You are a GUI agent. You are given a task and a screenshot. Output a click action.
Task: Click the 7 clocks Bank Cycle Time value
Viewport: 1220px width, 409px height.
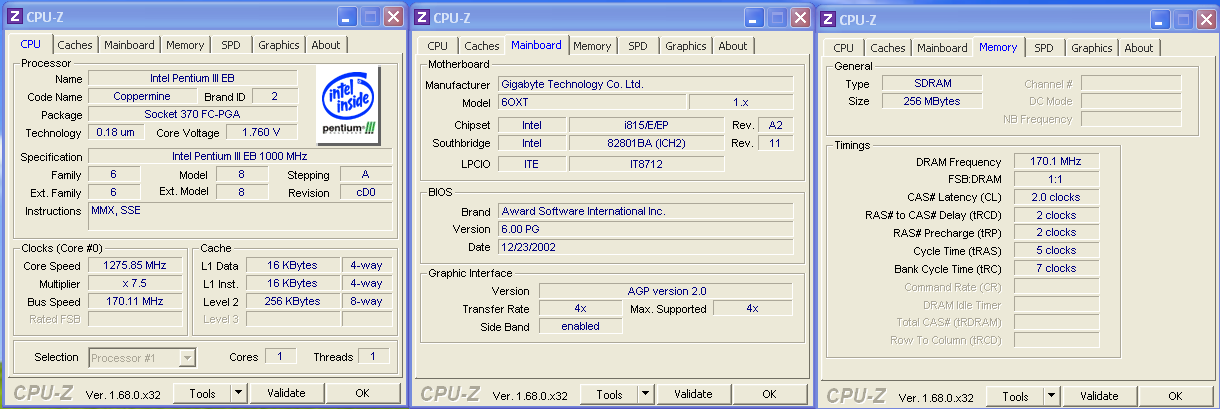tap(1056, 268)
